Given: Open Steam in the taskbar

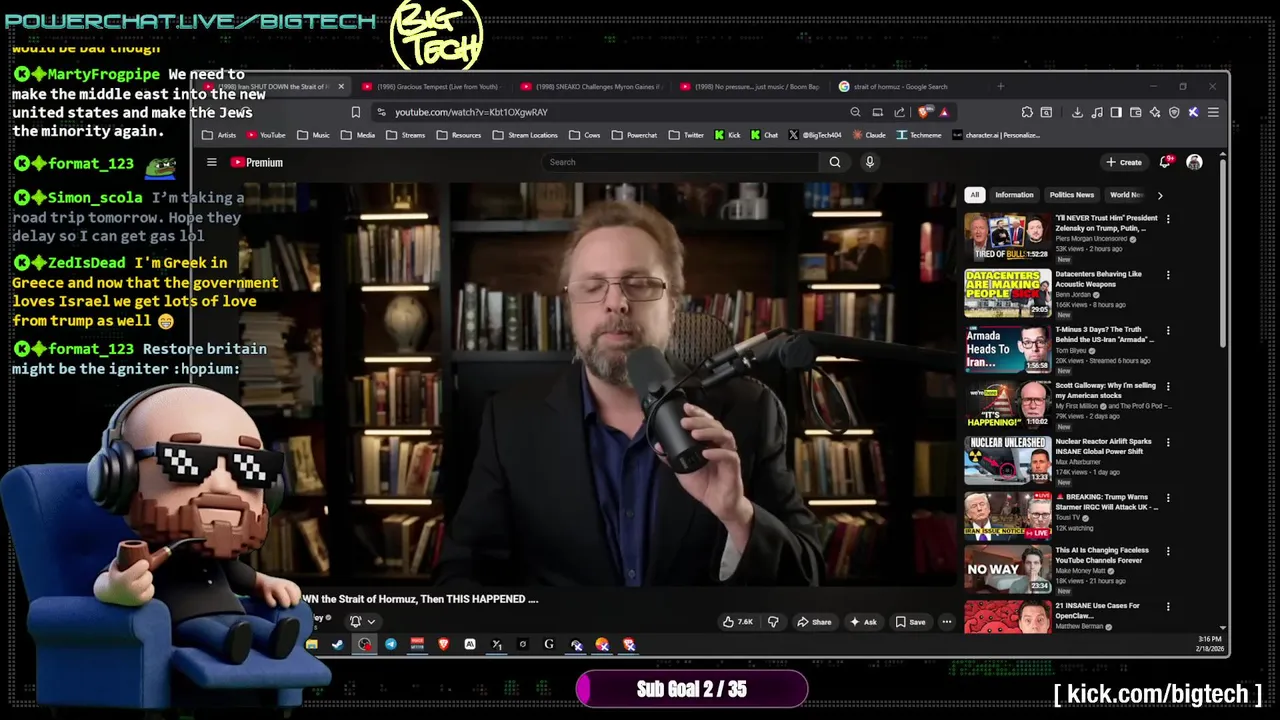Looking at the screenshot, I should pyautogui.click(x=337, y=645).
